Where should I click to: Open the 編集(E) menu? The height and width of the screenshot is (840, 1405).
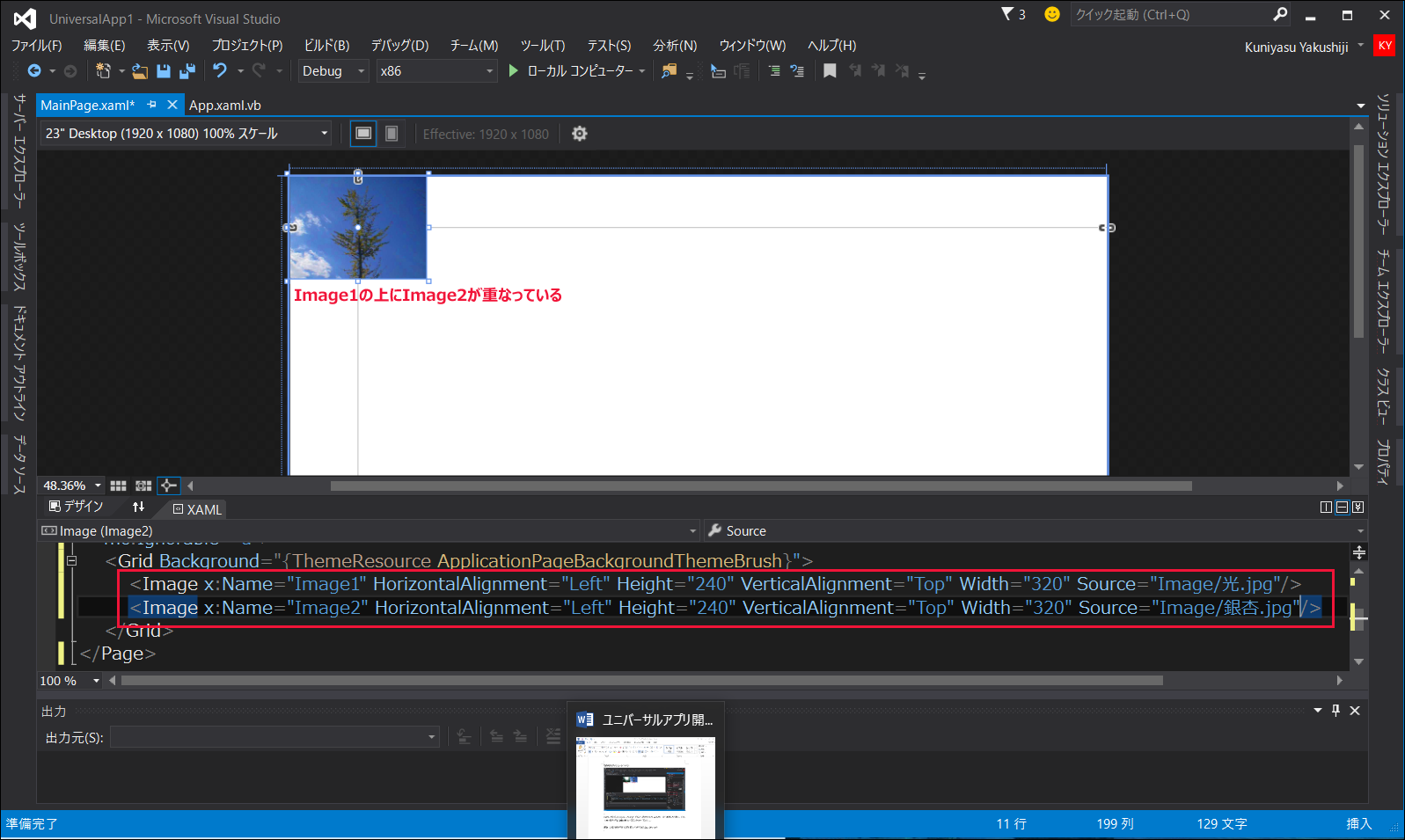pos(104,46)
